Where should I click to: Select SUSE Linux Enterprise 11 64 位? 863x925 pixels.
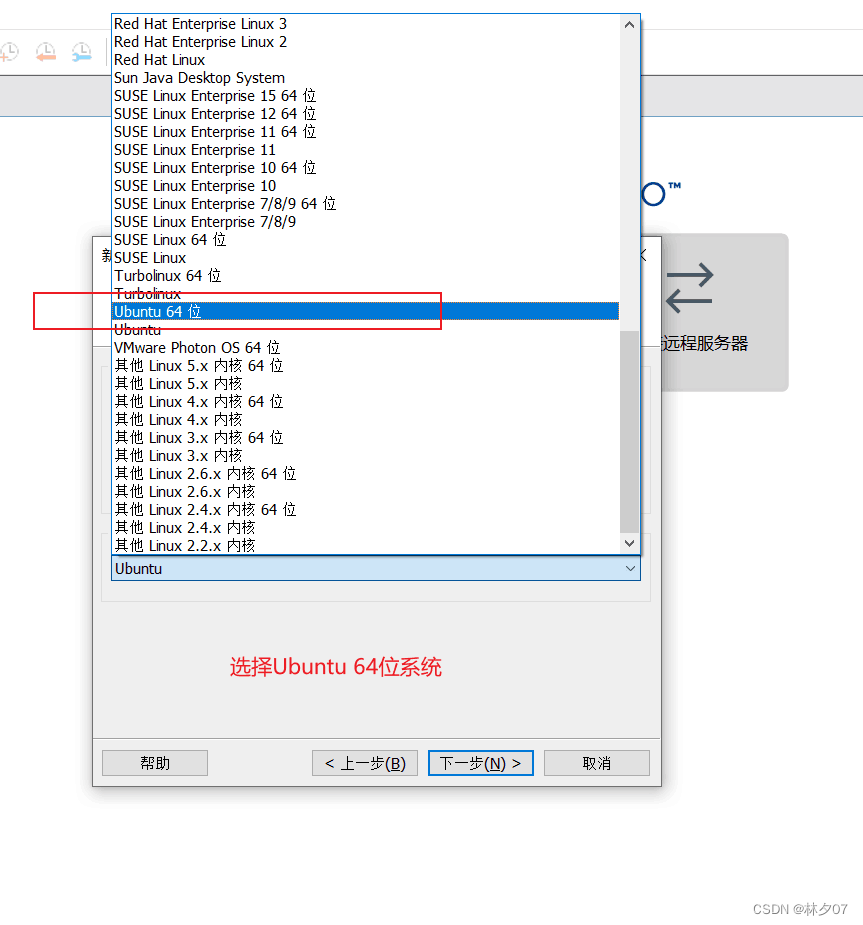click(365, 132)
